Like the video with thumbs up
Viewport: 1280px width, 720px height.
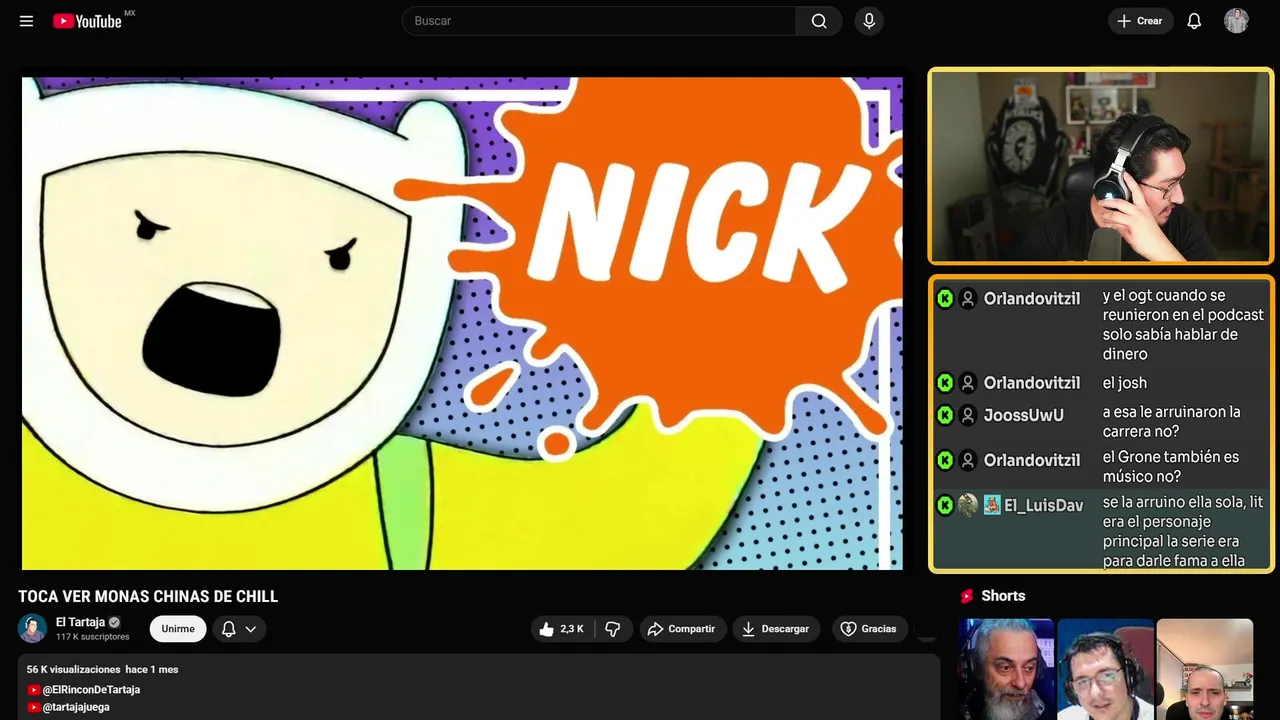coord(561,629)
